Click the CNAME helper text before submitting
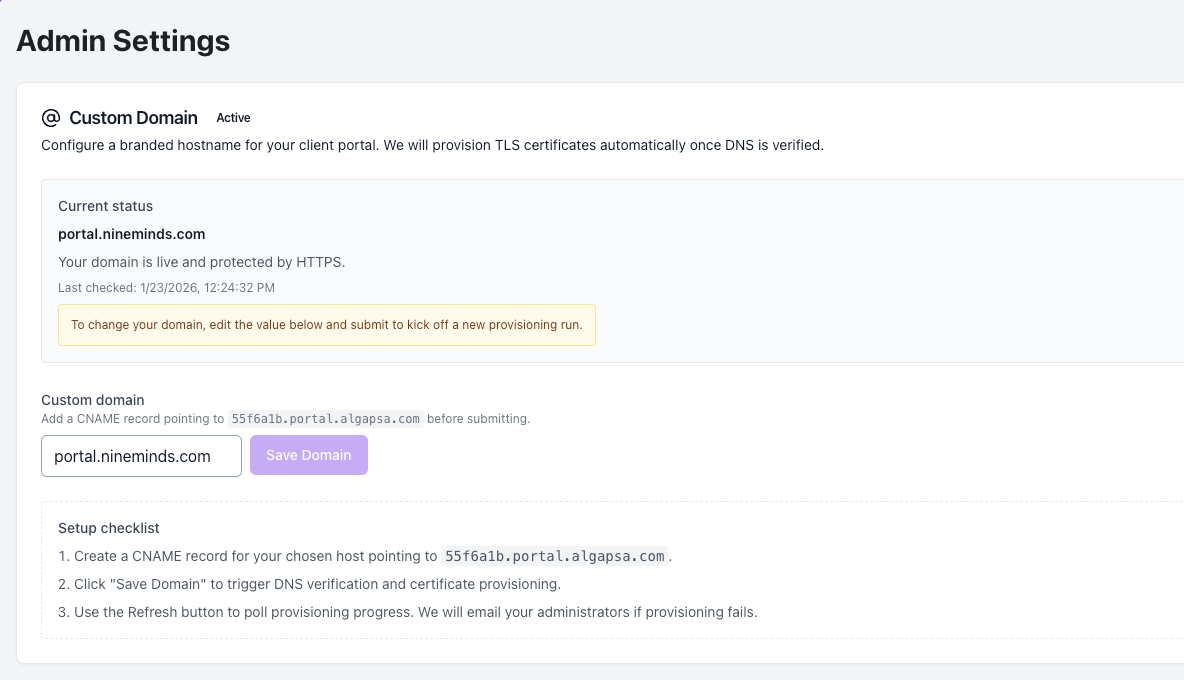 click(x=290, y=419)
